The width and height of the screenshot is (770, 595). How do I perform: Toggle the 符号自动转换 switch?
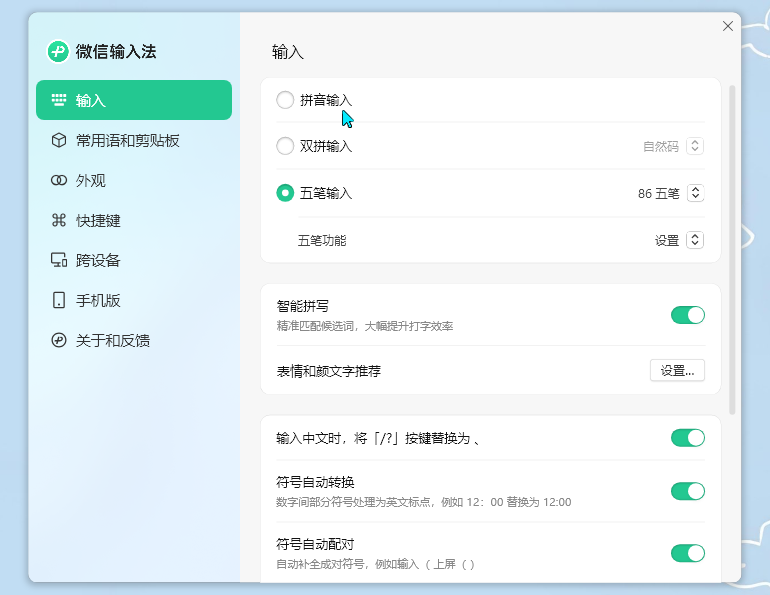pyautogui.click(x=688, y=491)
